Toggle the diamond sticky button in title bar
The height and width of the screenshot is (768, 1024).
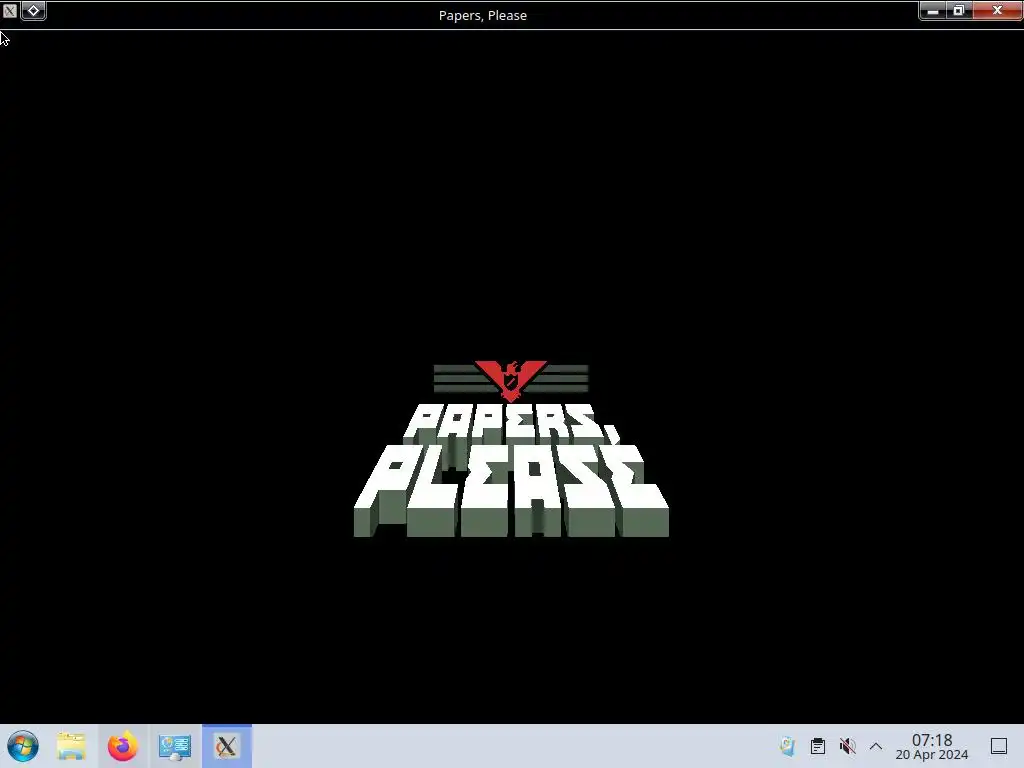coord(33,10)
